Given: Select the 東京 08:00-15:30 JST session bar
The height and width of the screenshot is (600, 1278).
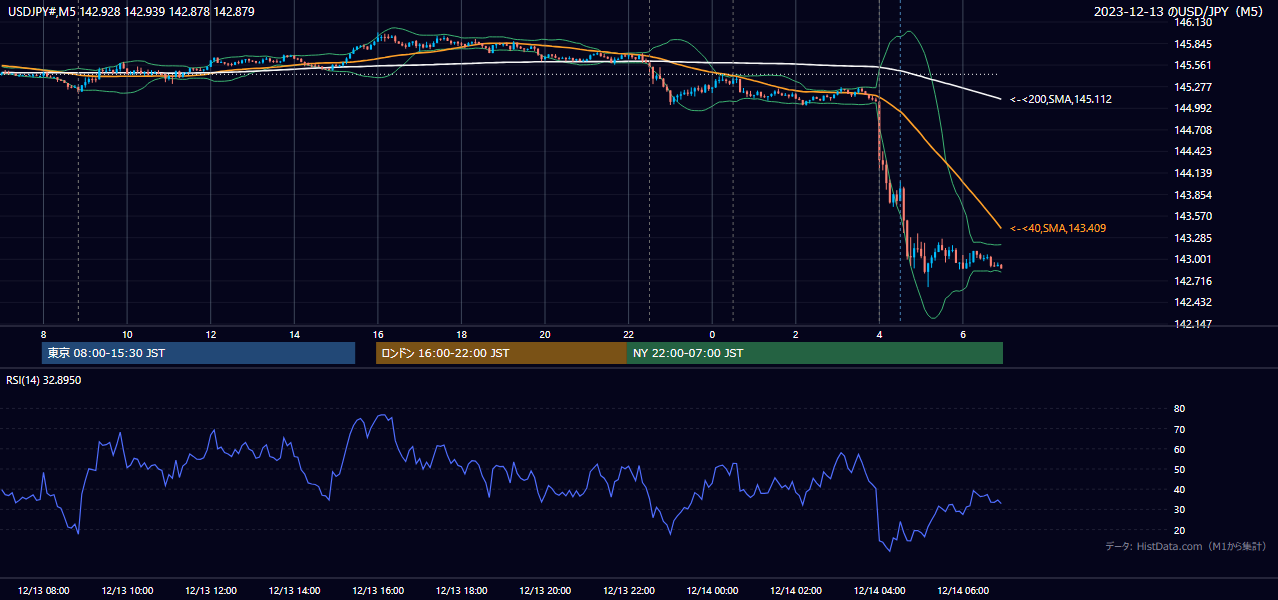Looking at the screenshot, I should pos(199,353).
